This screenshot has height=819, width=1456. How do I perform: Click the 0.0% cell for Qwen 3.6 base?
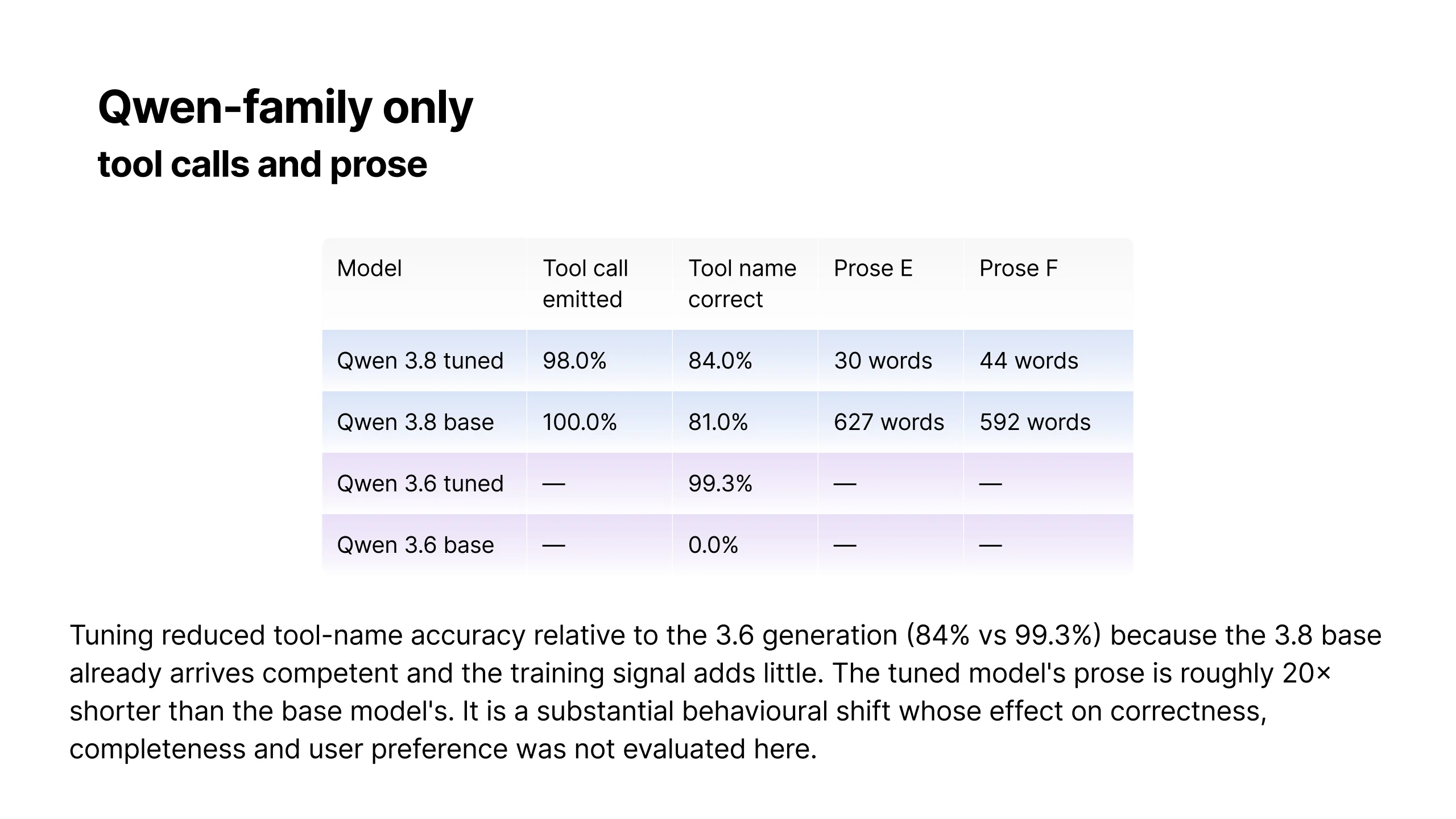coord(713,545)
